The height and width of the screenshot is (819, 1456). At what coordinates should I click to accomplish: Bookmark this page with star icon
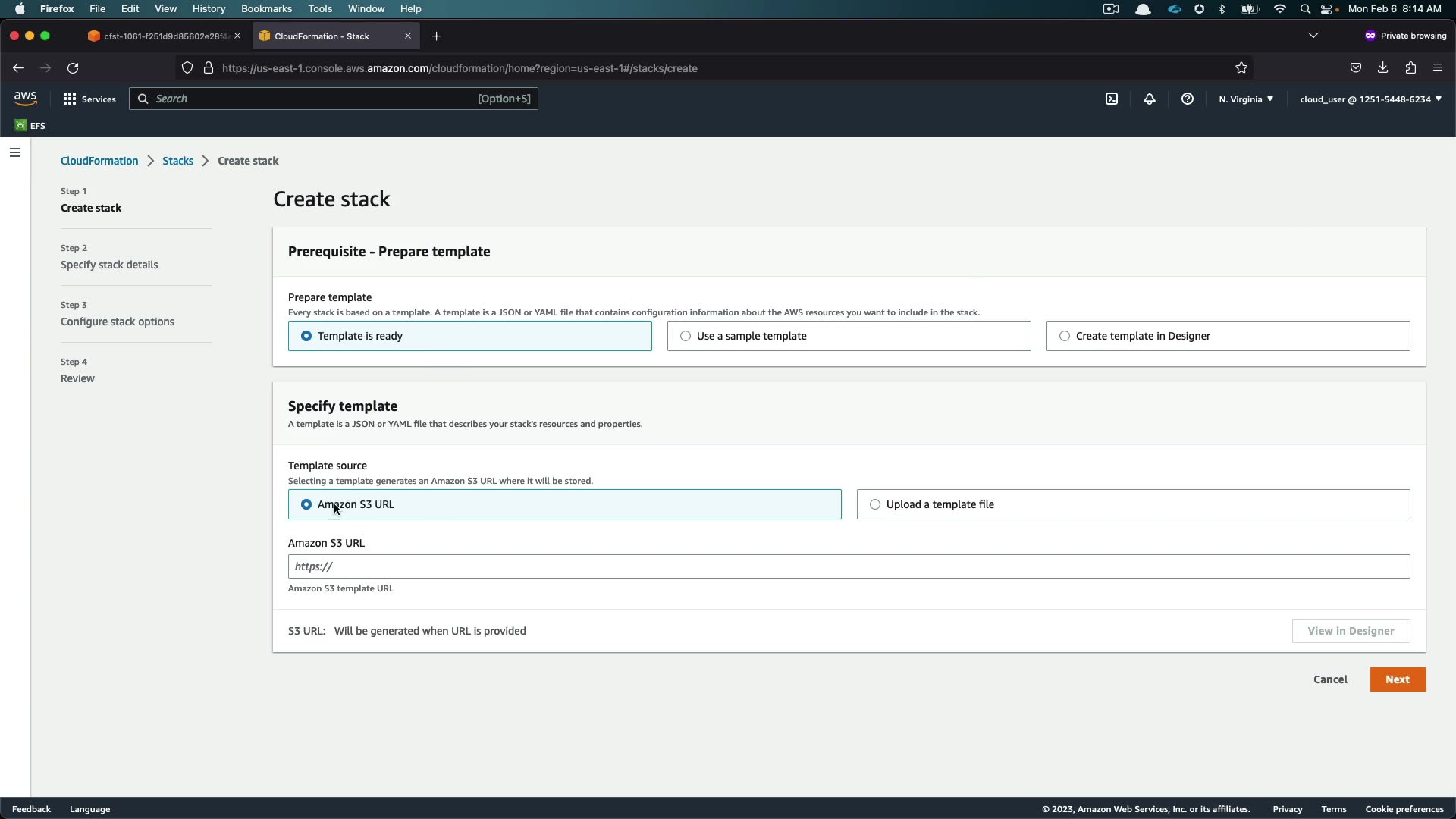click(1241, 68)
